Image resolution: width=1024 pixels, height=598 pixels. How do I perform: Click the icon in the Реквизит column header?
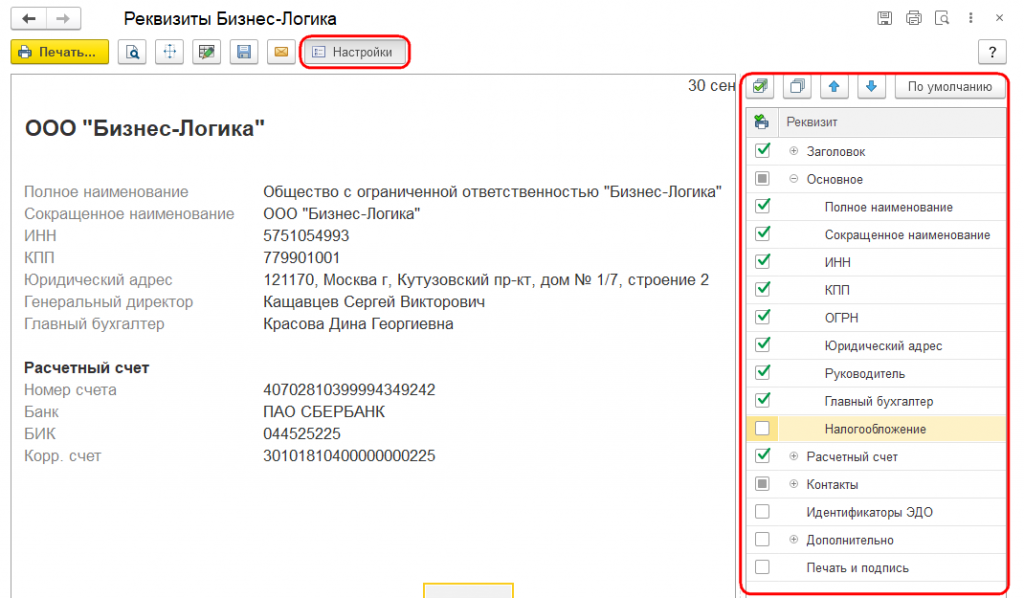761,121
